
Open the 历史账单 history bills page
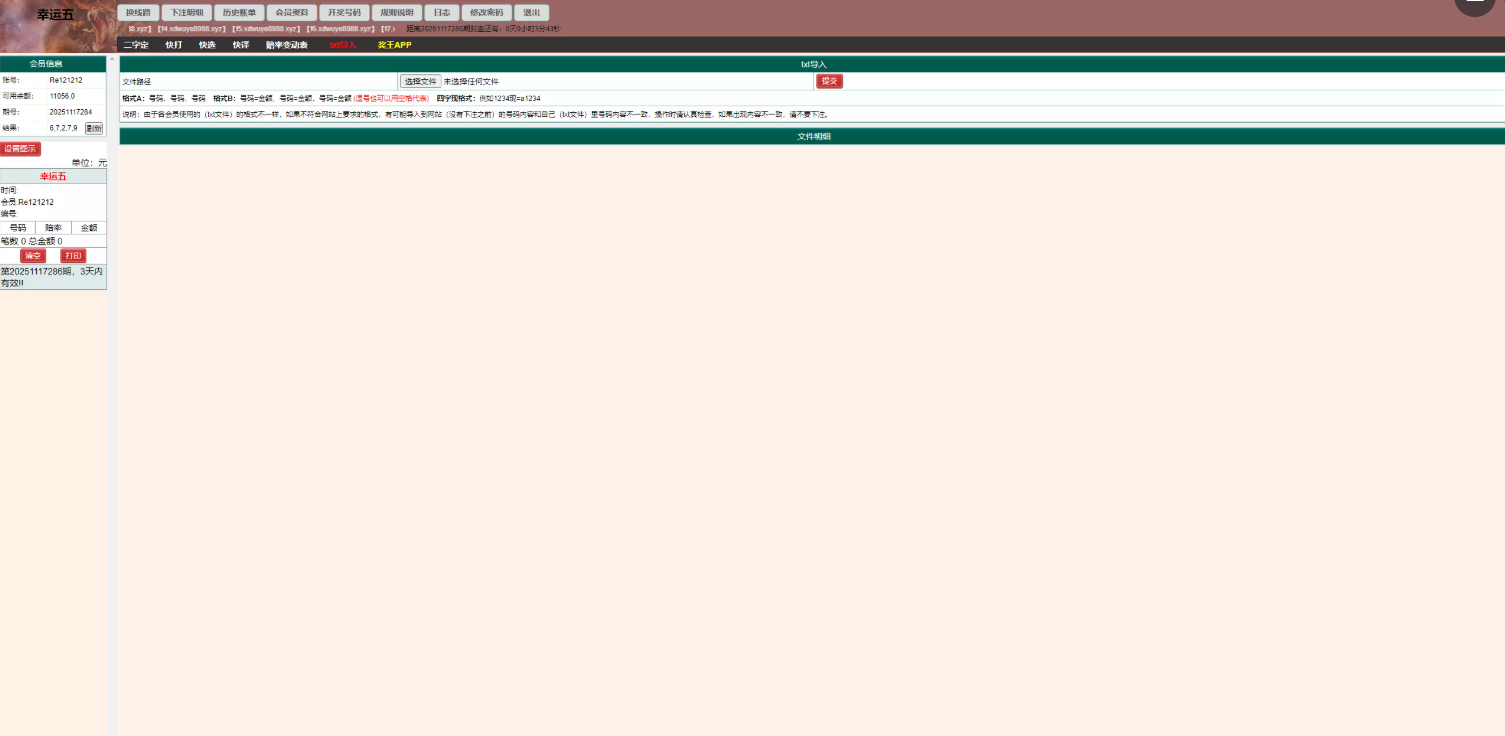tap(239, 13)
